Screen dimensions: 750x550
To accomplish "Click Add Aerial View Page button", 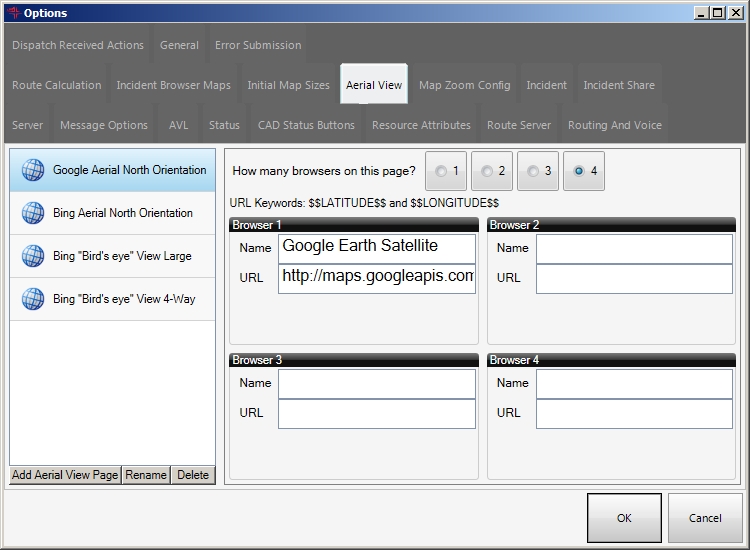I will click(65, 475).
